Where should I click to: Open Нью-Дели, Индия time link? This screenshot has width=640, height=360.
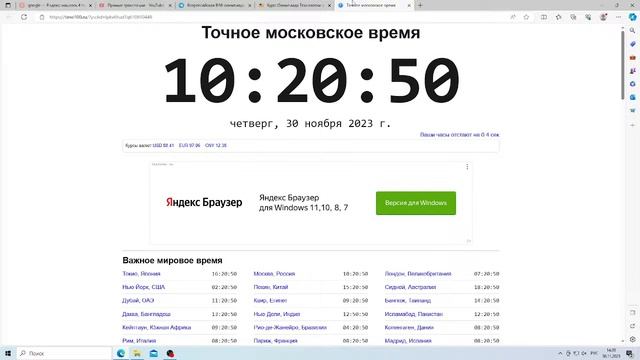pyautogui.click(x=276, y=314)
